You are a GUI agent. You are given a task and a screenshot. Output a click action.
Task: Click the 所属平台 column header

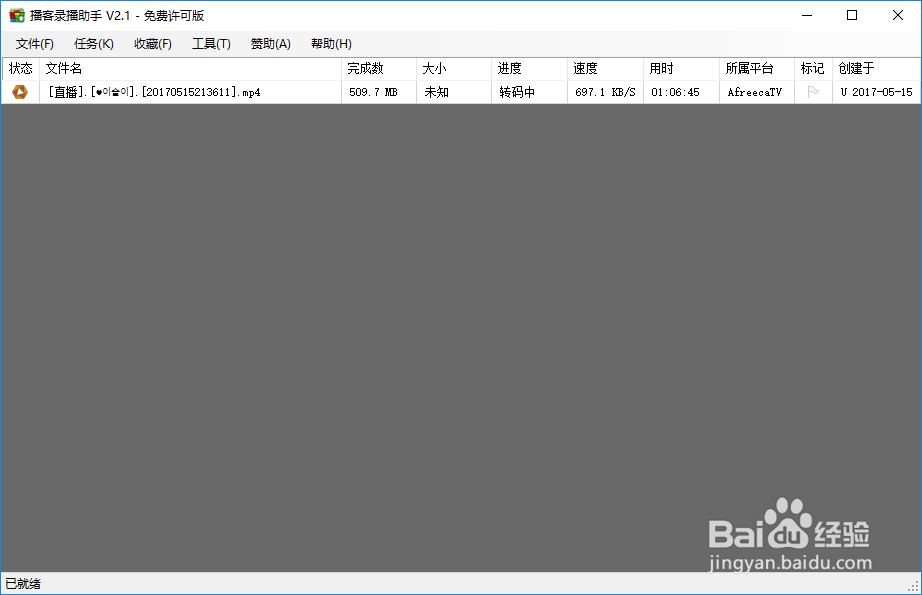tap(756, 68)
